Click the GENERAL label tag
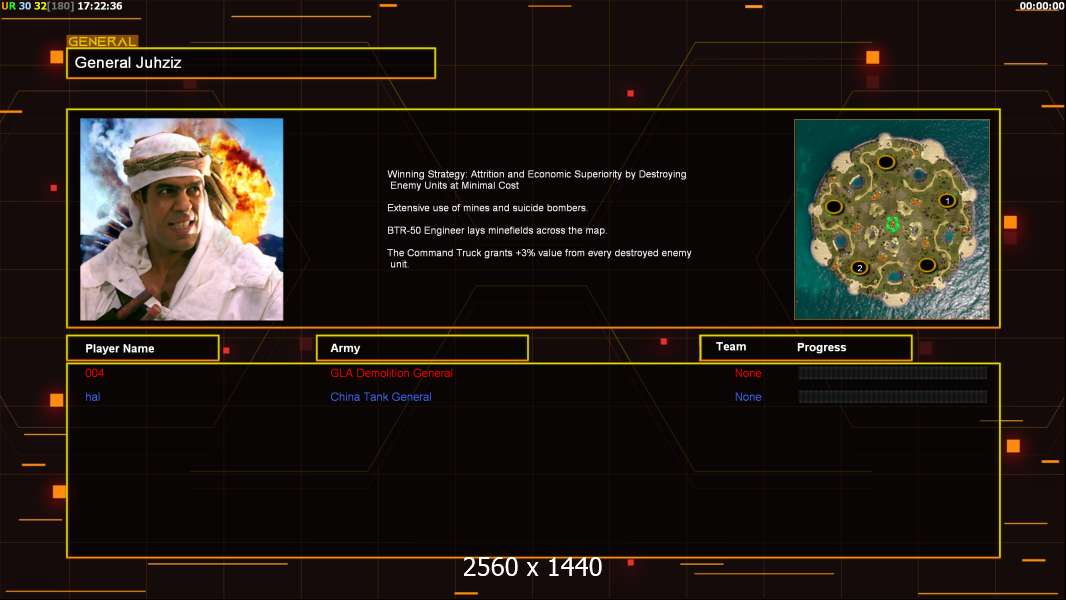The width and height of the screenshot is (1066, 600). click(102, 41)
